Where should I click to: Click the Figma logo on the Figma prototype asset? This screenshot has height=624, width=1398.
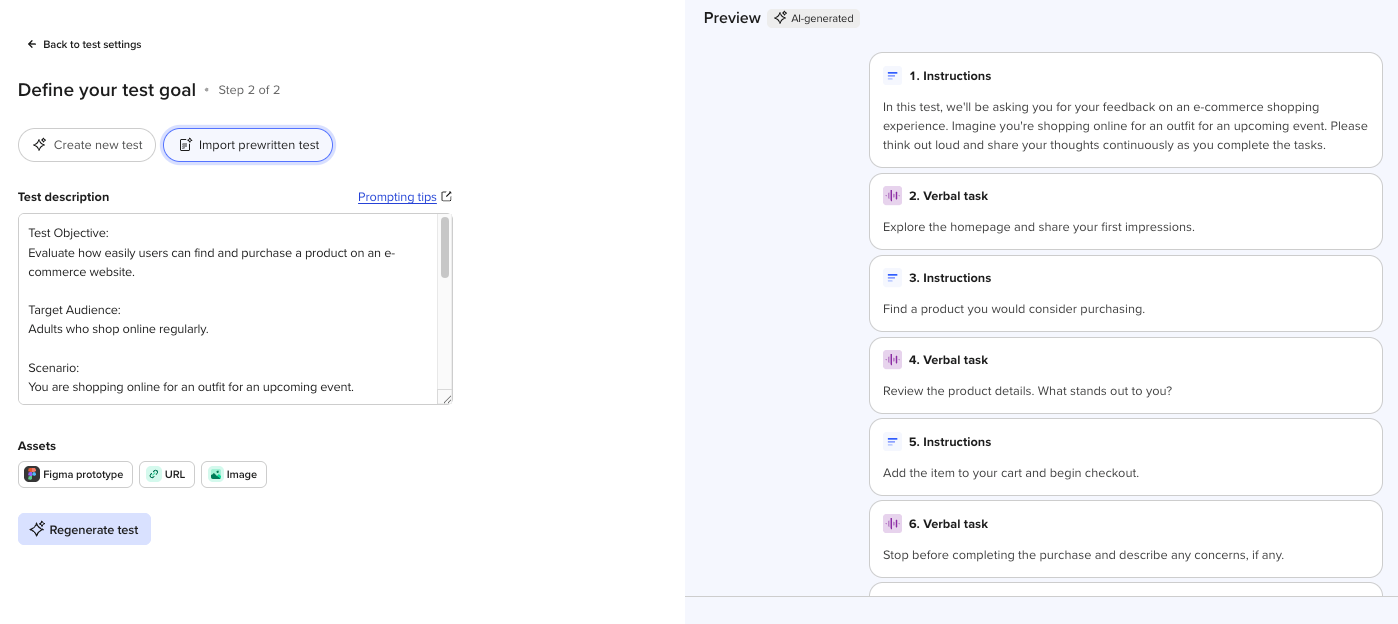(32, 474)
